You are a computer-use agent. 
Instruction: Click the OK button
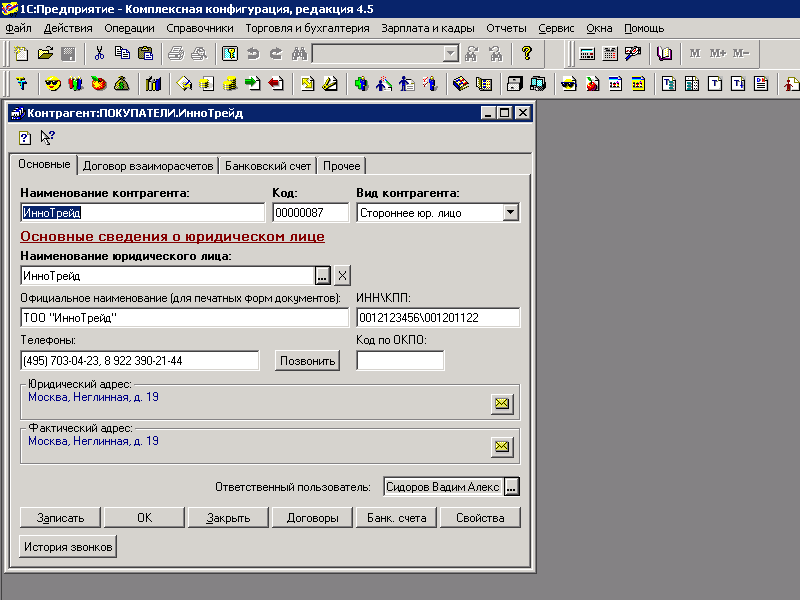coord(144,518)
